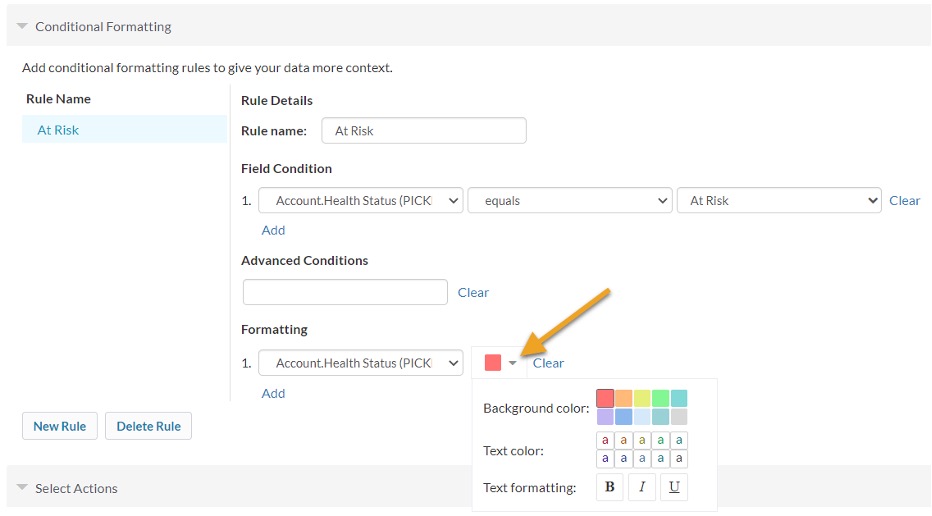Apply underline text formatting

674,487
